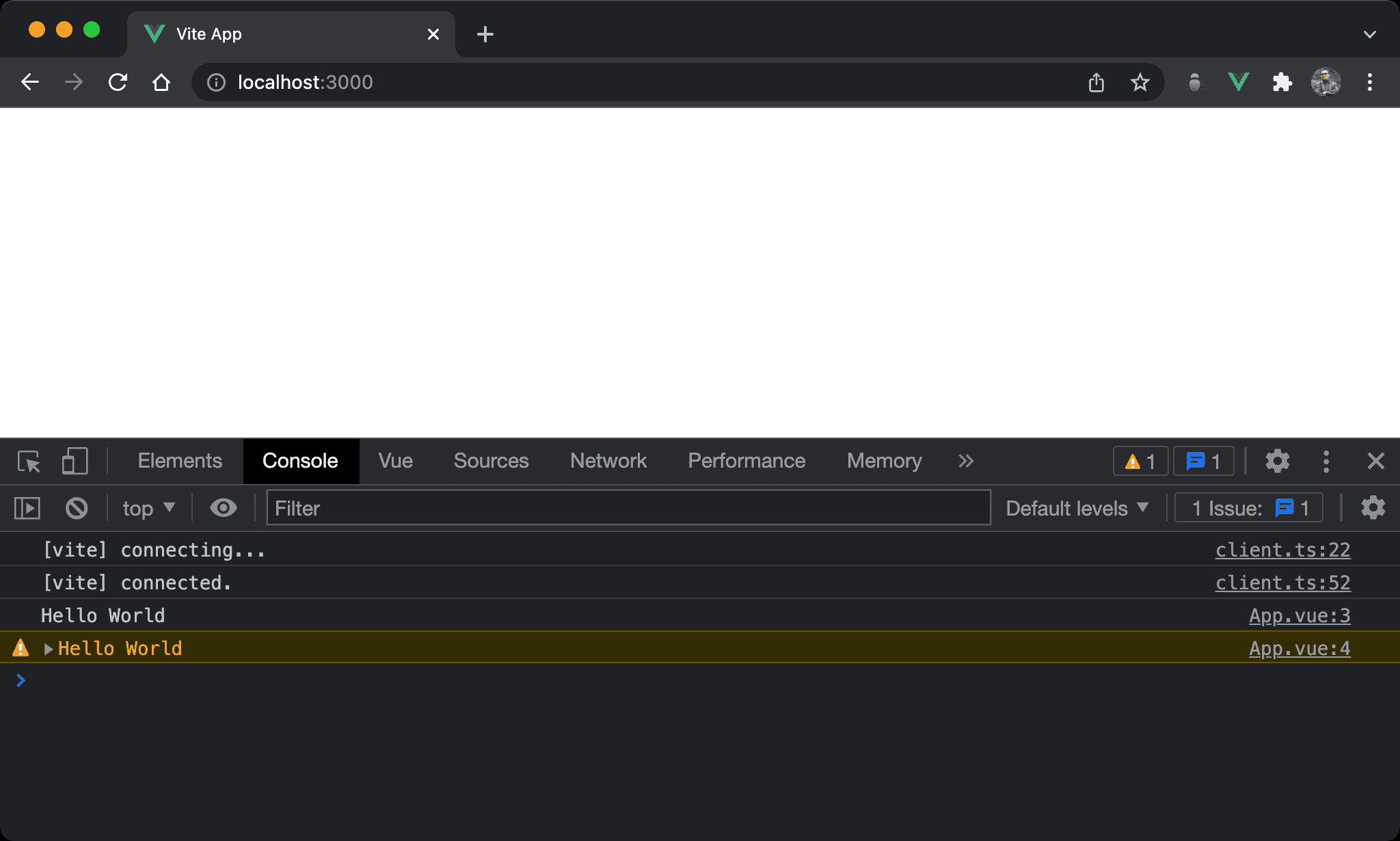Show more DevTools tabs chevron

[x=965, y=462]
